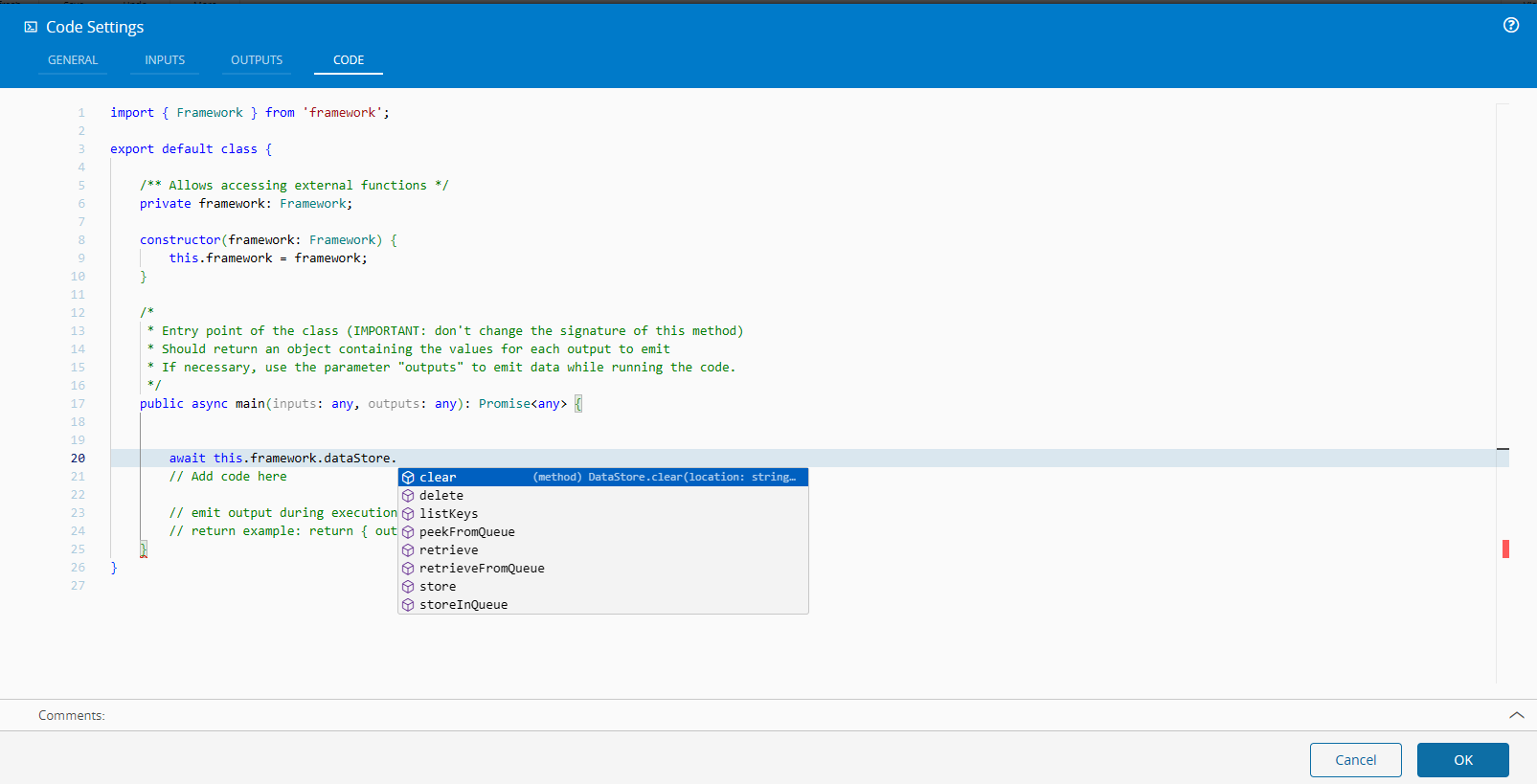The image size is (1537, 784).
Task: Select the retrieve suggestion
Action: (x=603, y=550)
